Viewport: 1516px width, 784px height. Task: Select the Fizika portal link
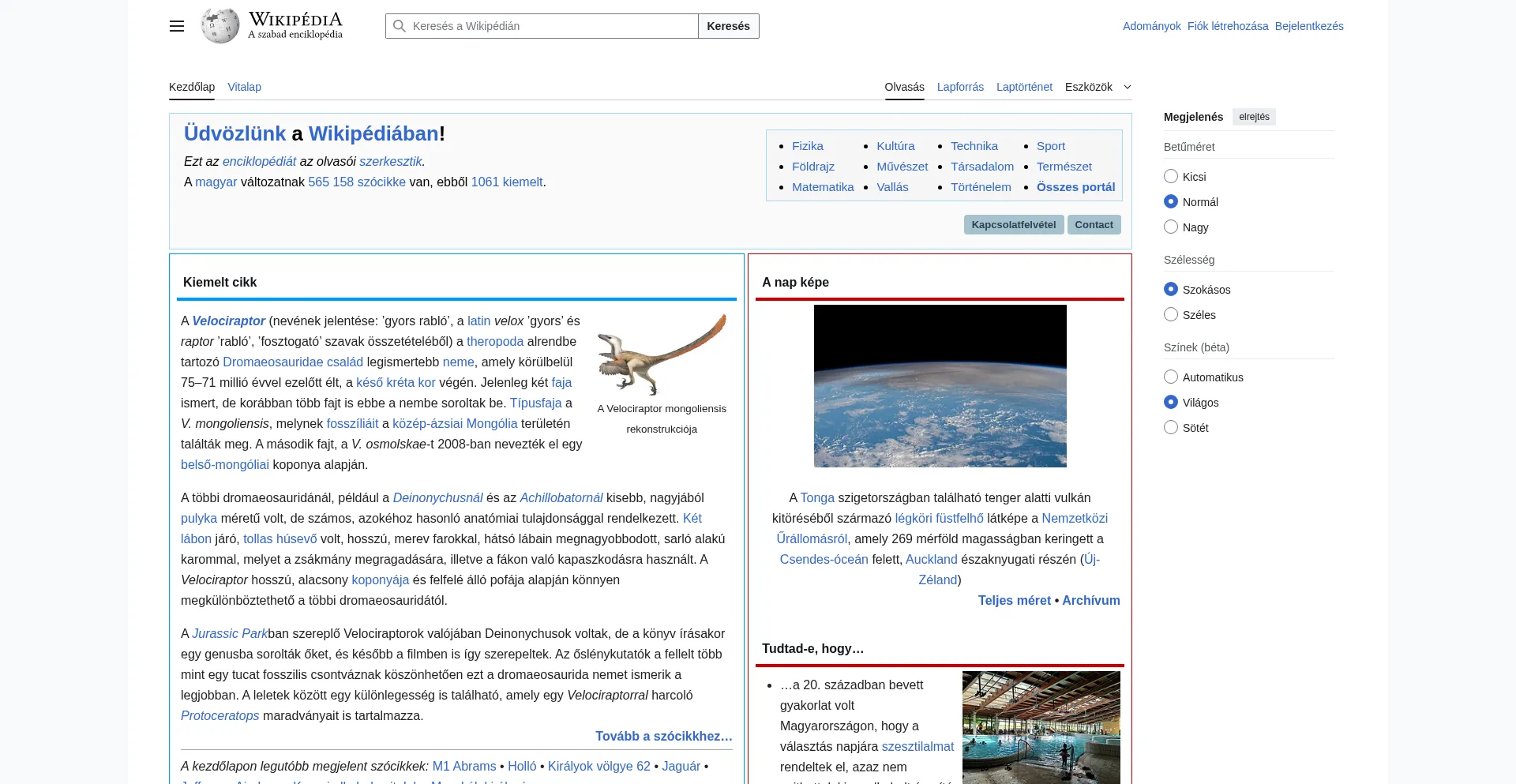click(808, 145)
